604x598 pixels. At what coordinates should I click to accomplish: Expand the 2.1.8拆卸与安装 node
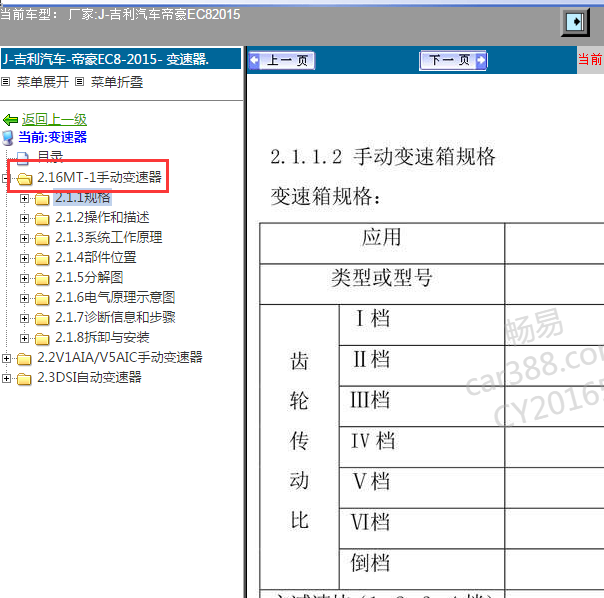pos(24,338)
